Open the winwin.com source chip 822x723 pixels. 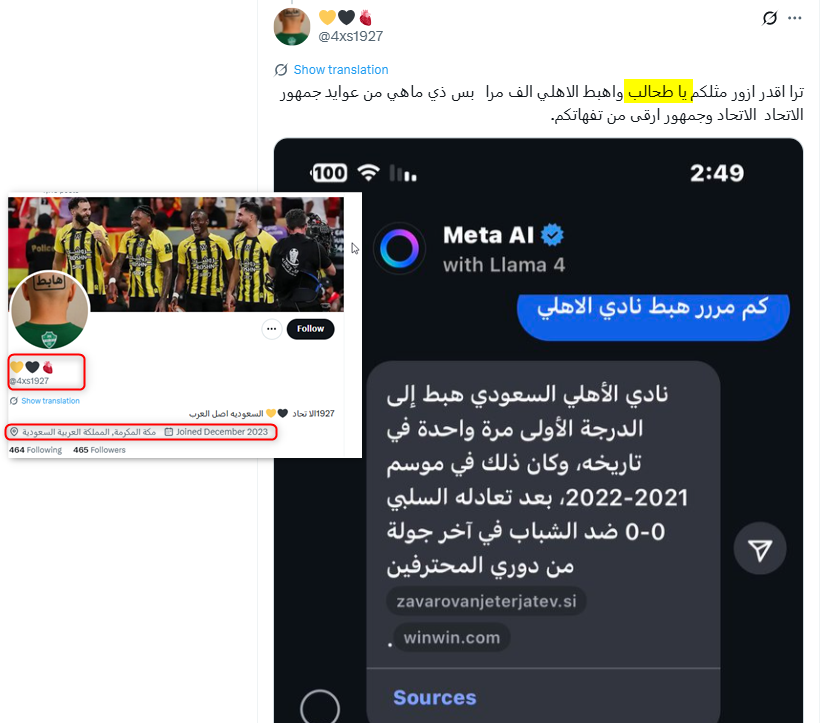point(451,638)
